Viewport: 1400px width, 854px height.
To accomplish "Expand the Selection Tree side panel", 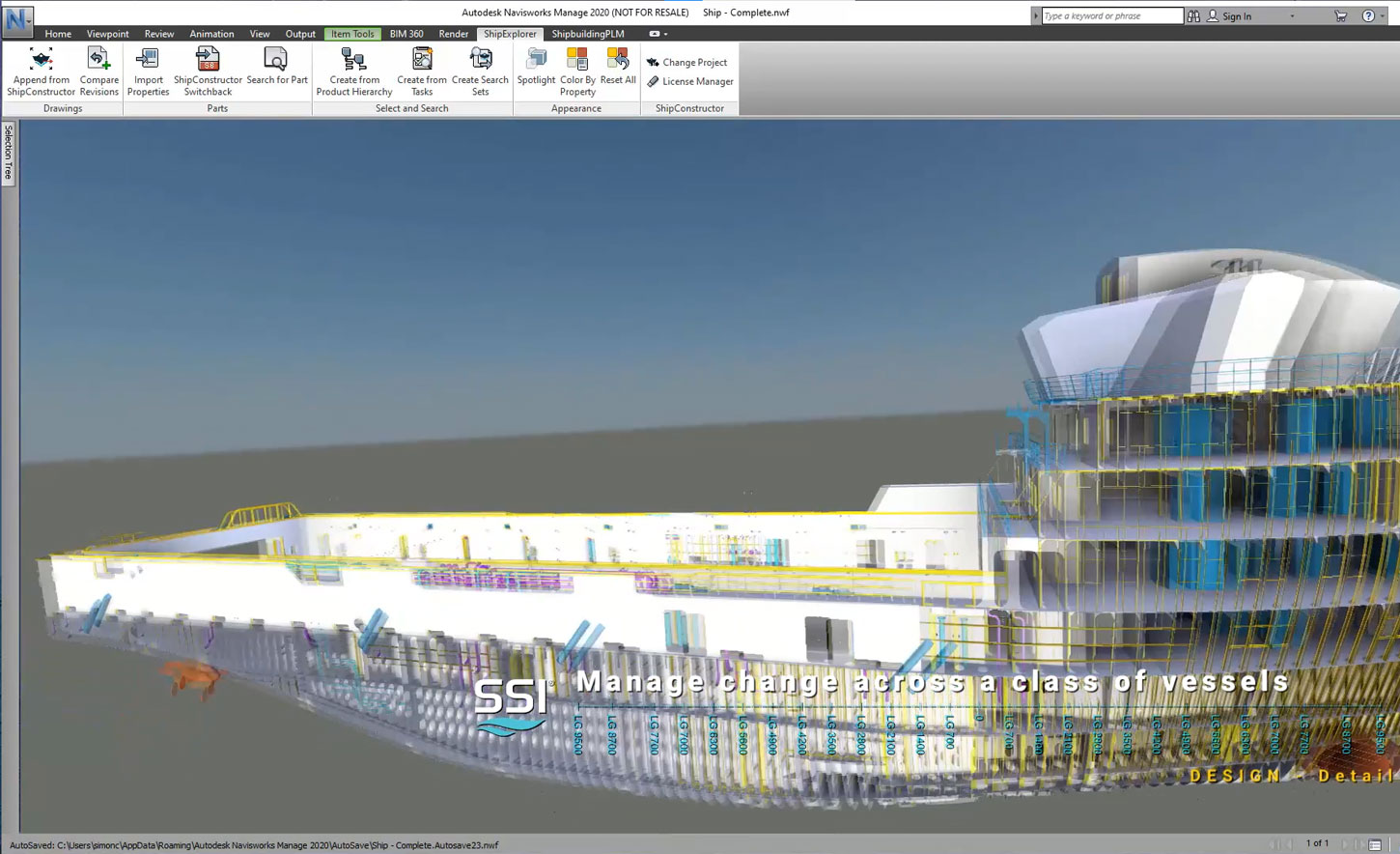I will pyautogui.click(x=9, y=153).
